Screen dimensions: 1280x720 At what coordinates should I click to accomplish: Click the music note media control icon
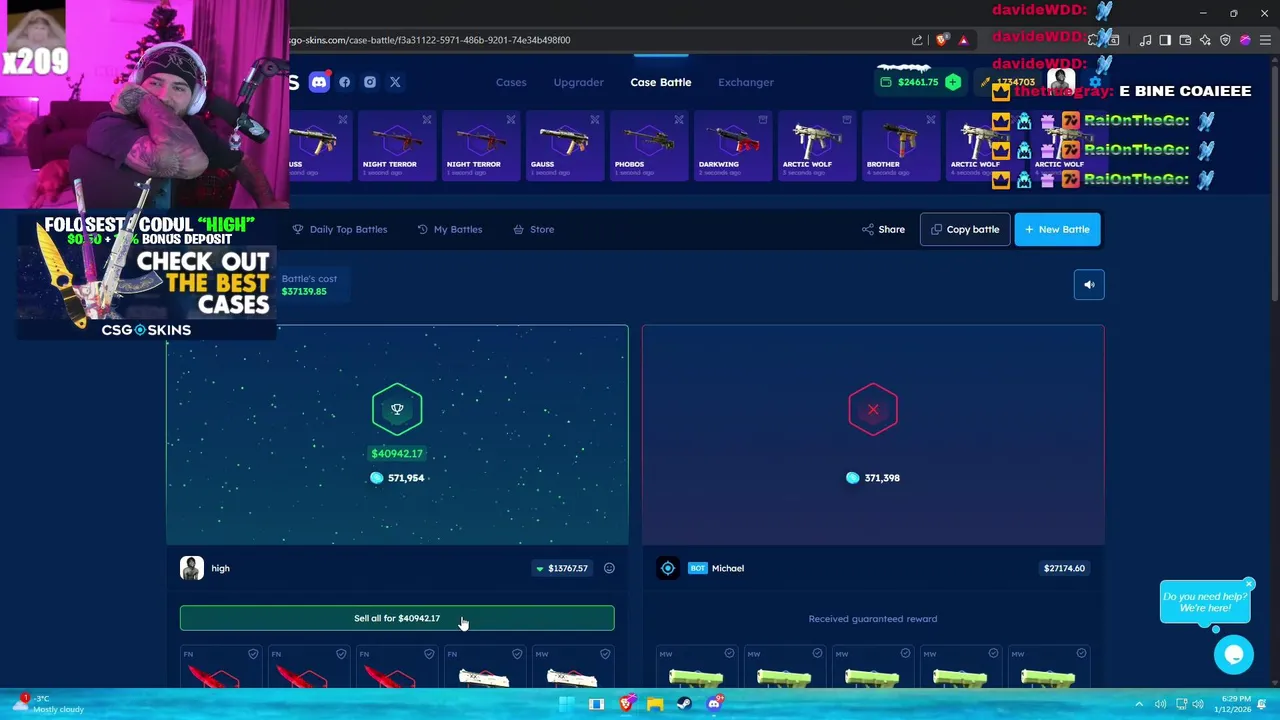(1145, 40)
